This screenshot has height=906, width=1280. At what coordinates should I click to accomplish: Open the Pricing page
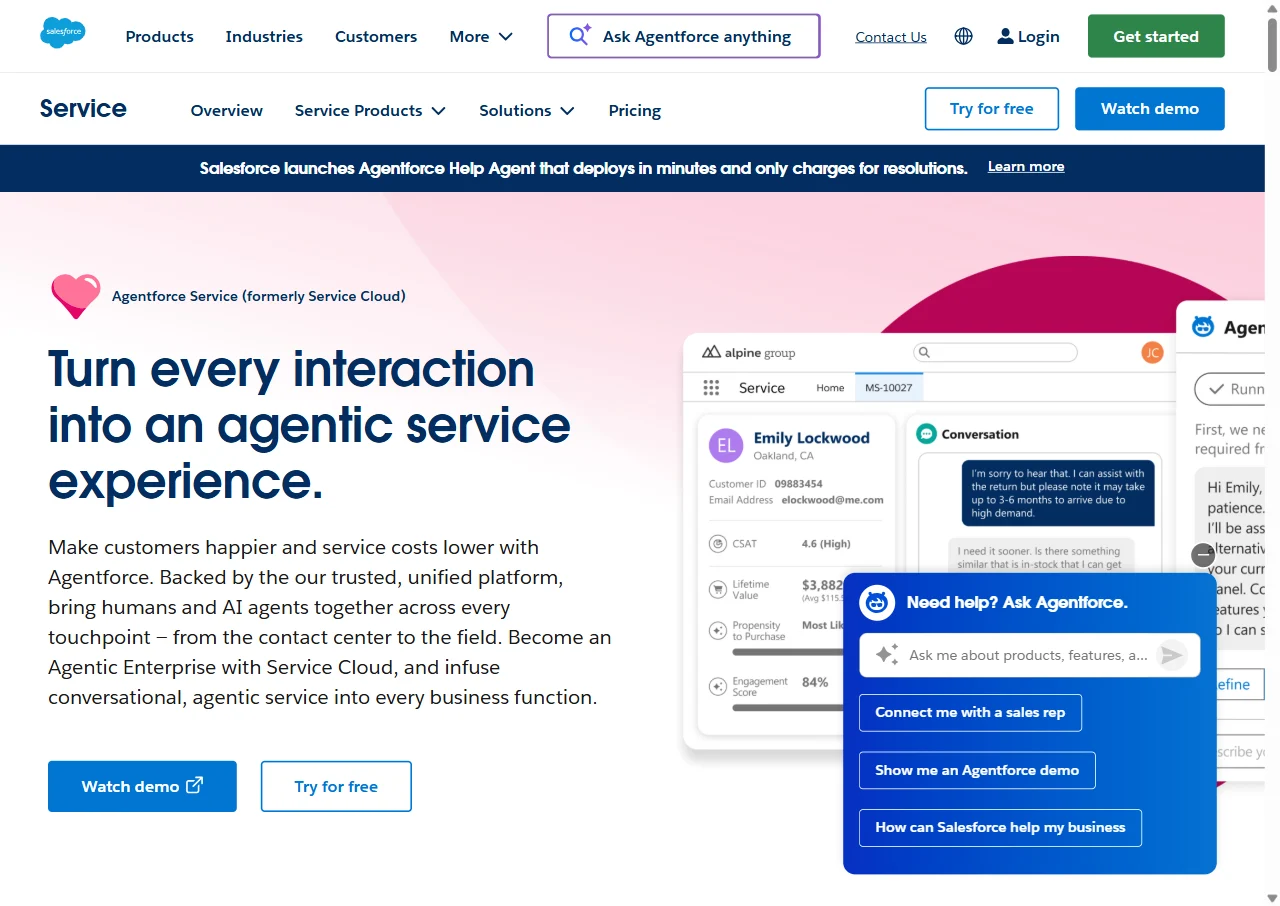point(635,110)
